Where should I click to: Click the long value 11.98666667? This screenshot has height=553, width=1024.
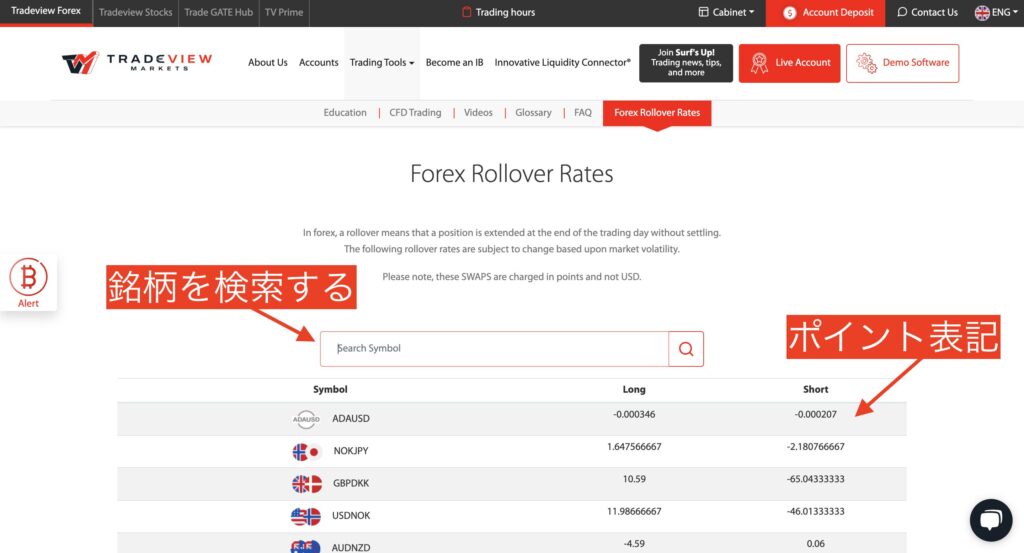pyautogui.click(x=633, y=512)
